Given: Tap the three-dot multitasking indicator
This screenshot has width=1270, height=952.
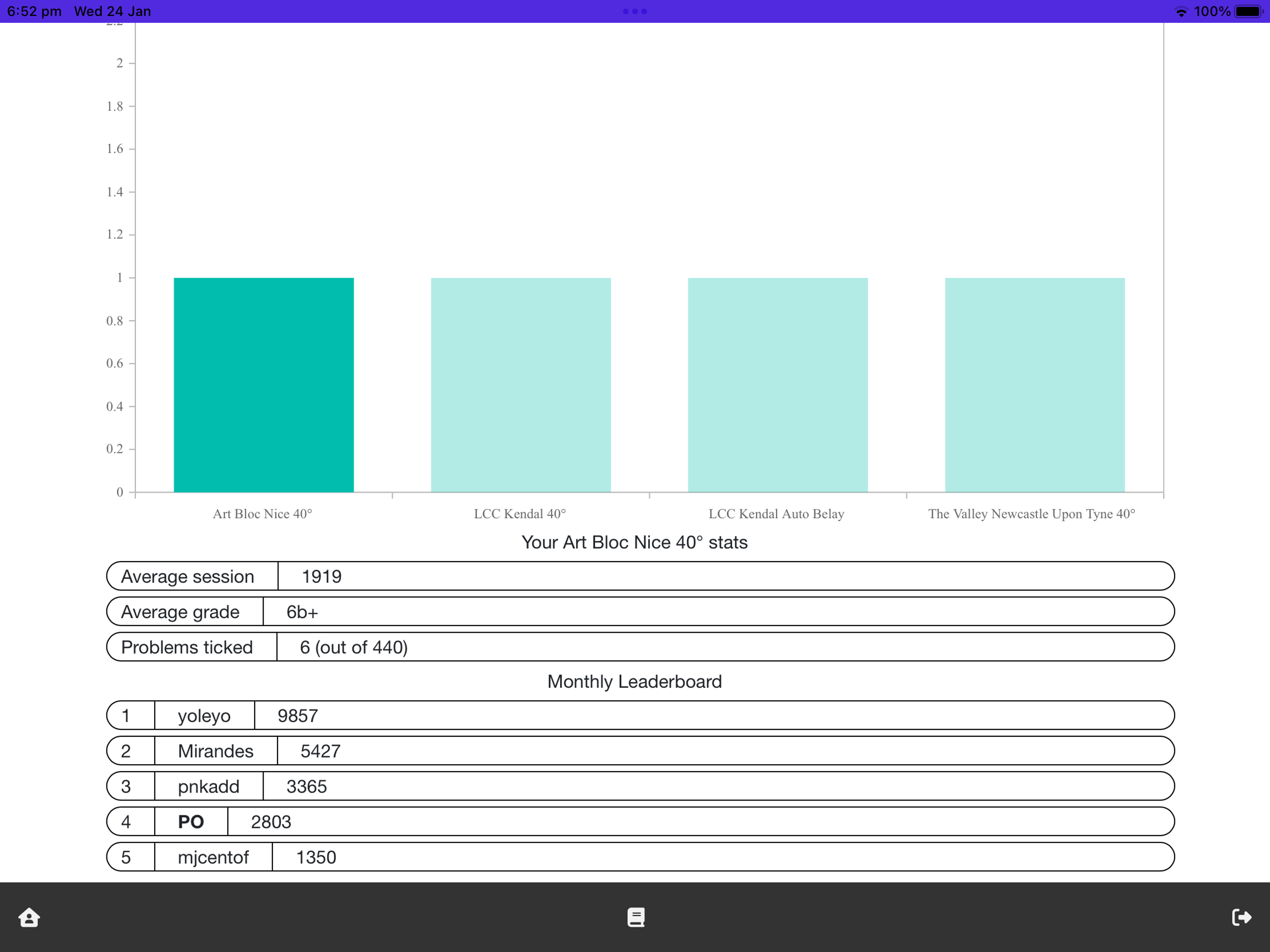Looking at the screenshot, I should pos(635,12).
